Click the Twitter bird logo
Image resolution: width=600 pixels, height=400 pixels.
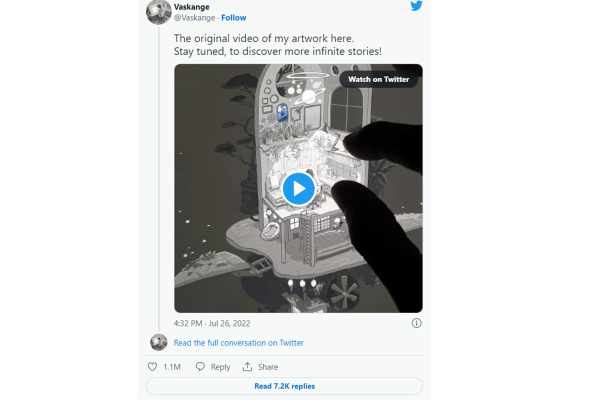click(416, 7)
